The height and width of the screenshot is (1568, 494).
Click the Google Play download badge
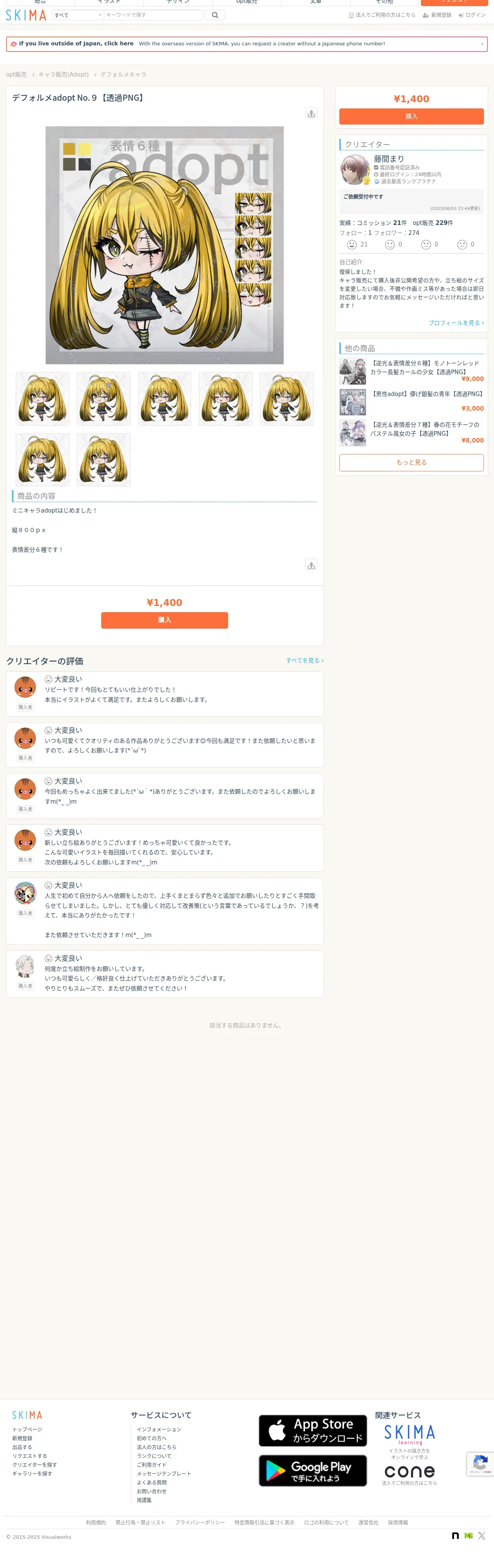312,1471
